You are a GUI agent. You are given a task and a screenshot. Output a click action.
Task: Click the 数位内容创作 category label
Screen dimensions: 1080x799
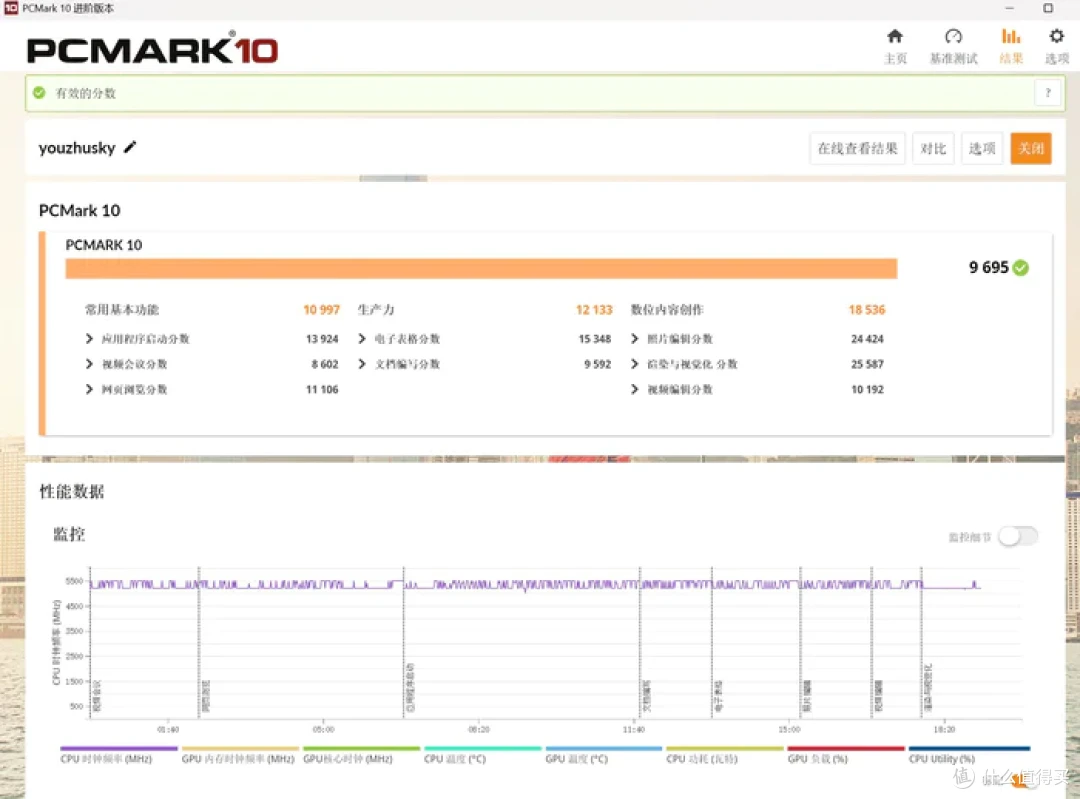click(x=667, y=309)
